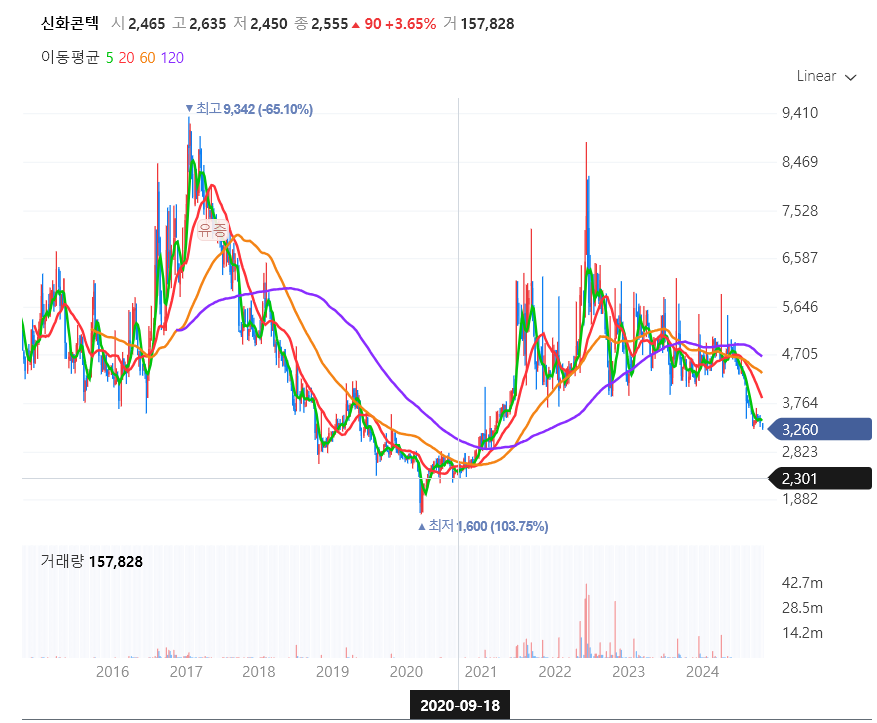Viewport: 877px width, 723px height.
Task: Click the 최고 9,342 high marker
Action: pos(249,108)
